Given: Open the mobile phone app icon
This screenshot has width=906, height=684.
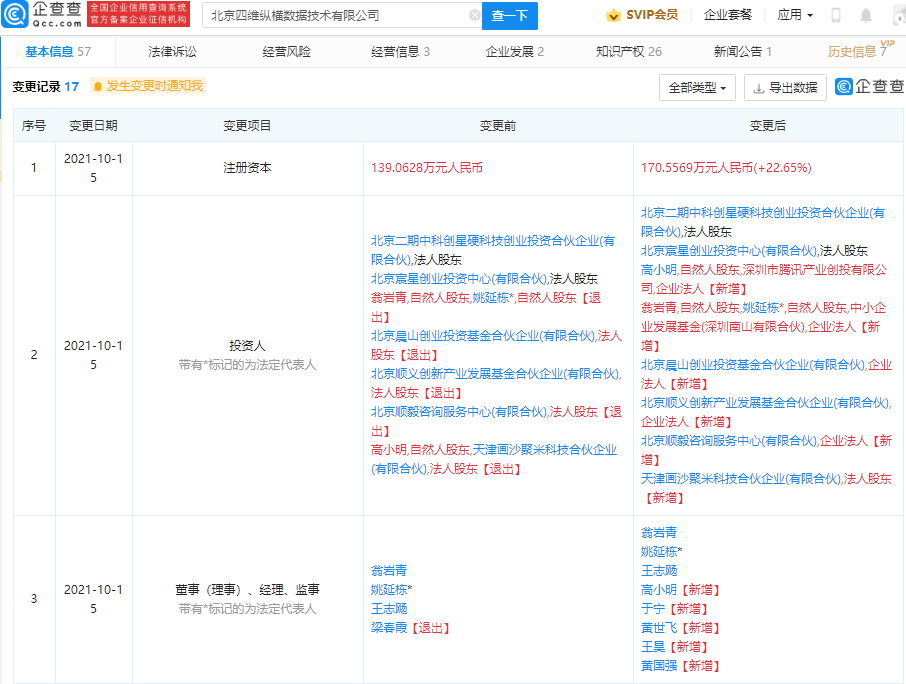Looking at the screenshot, I should pos(836,15).
